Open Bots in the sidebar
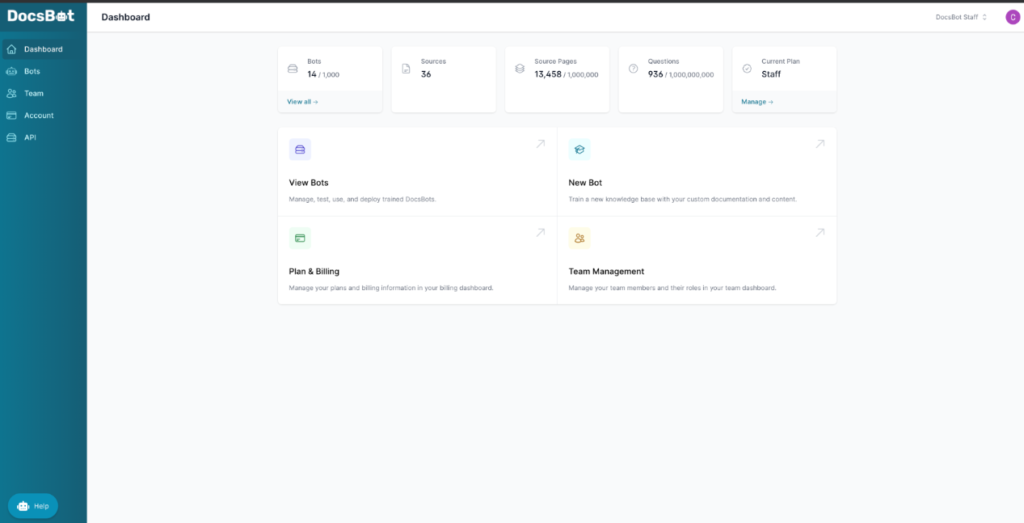The image size is (1024, 523). [42, 71]
